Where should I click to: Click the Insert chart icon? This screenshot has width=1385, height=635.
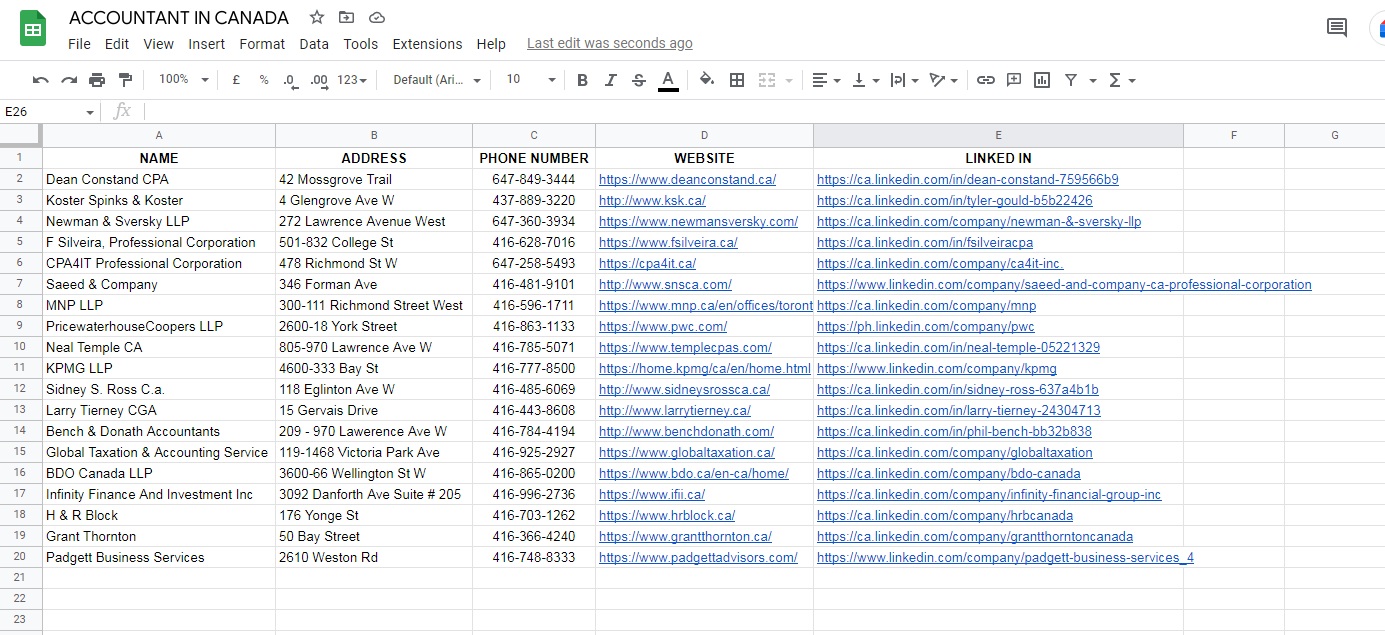tap(1042, 80)
